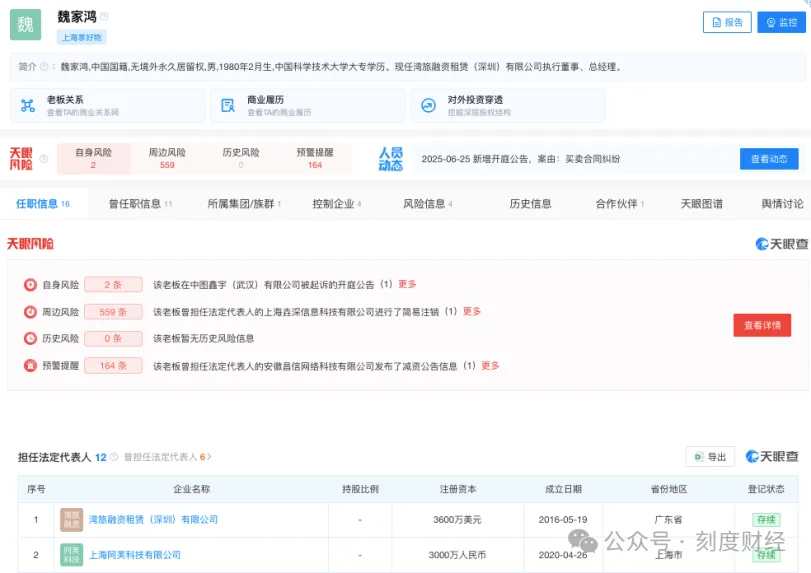This screenshot has height=573, width=811.
Task: Click the 监控 button
Action: tap(780, 22)
